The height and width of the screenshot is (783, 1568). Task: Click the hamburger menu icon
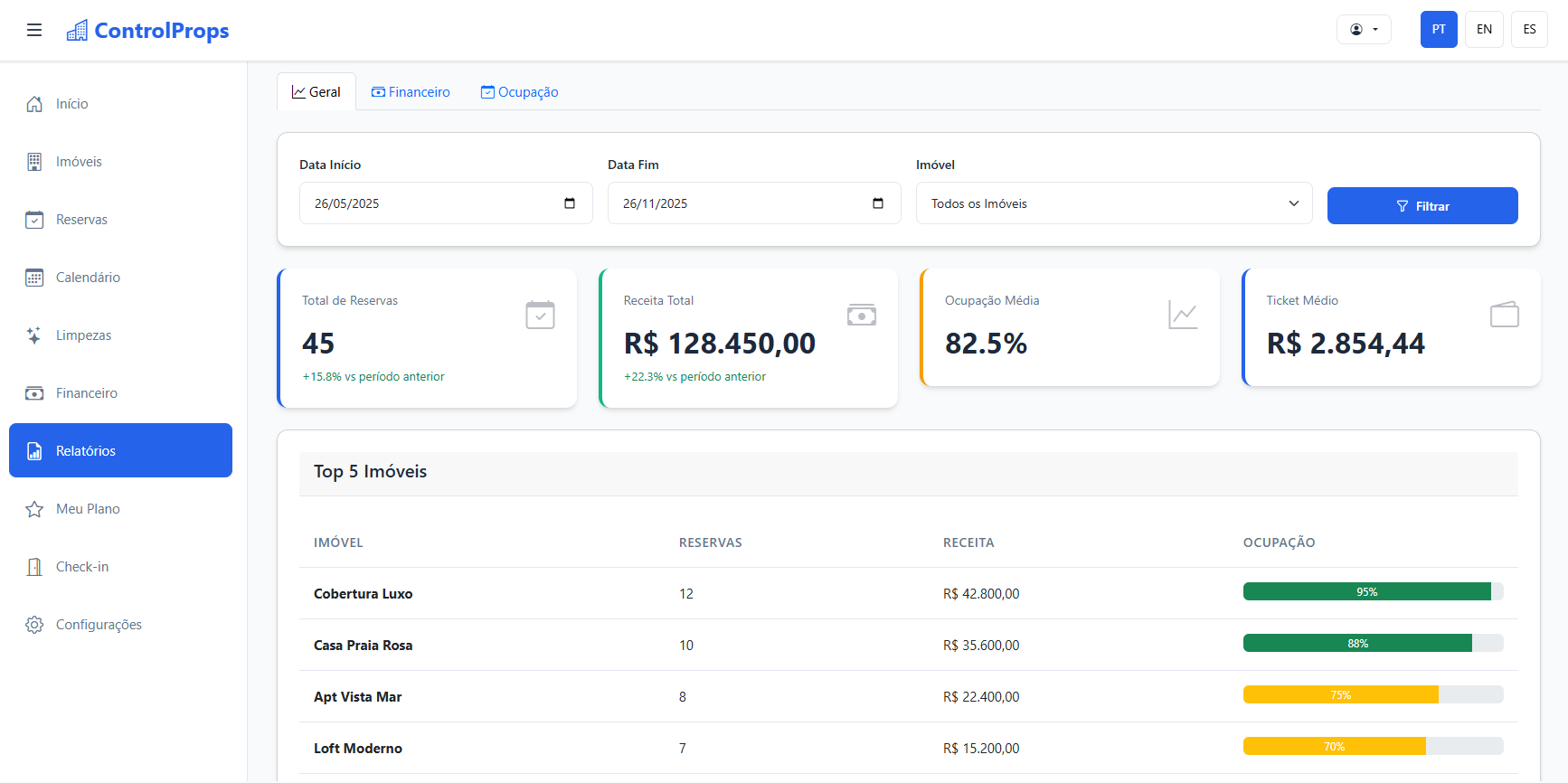(34, 30)
